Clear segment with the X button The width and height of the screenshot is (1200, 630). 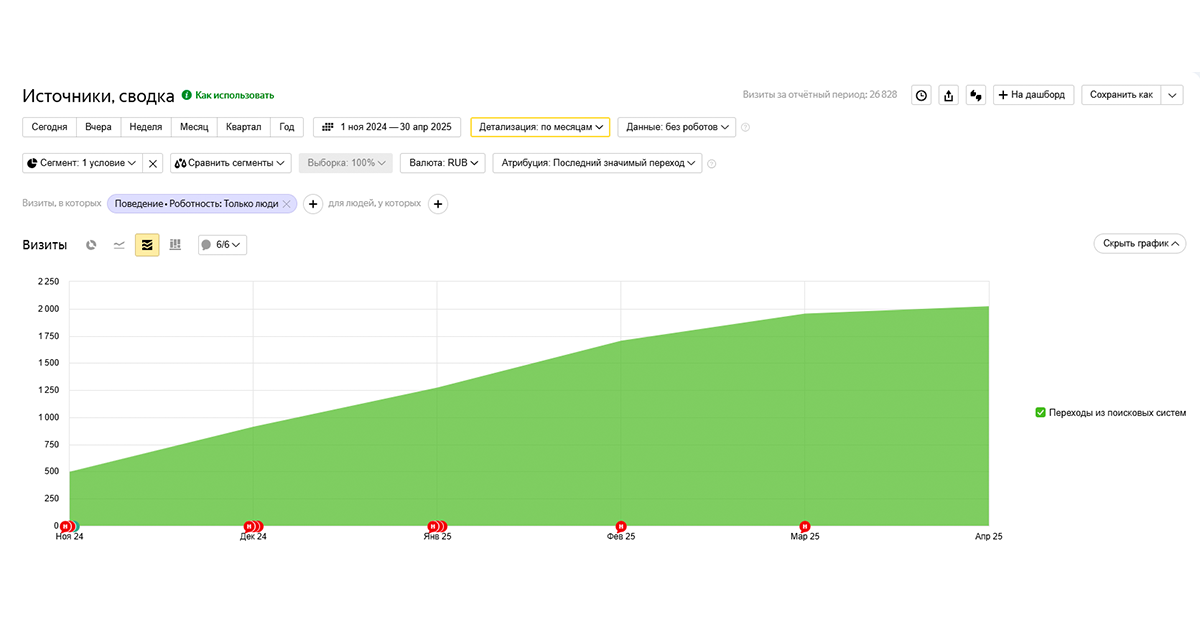point(153,163)
